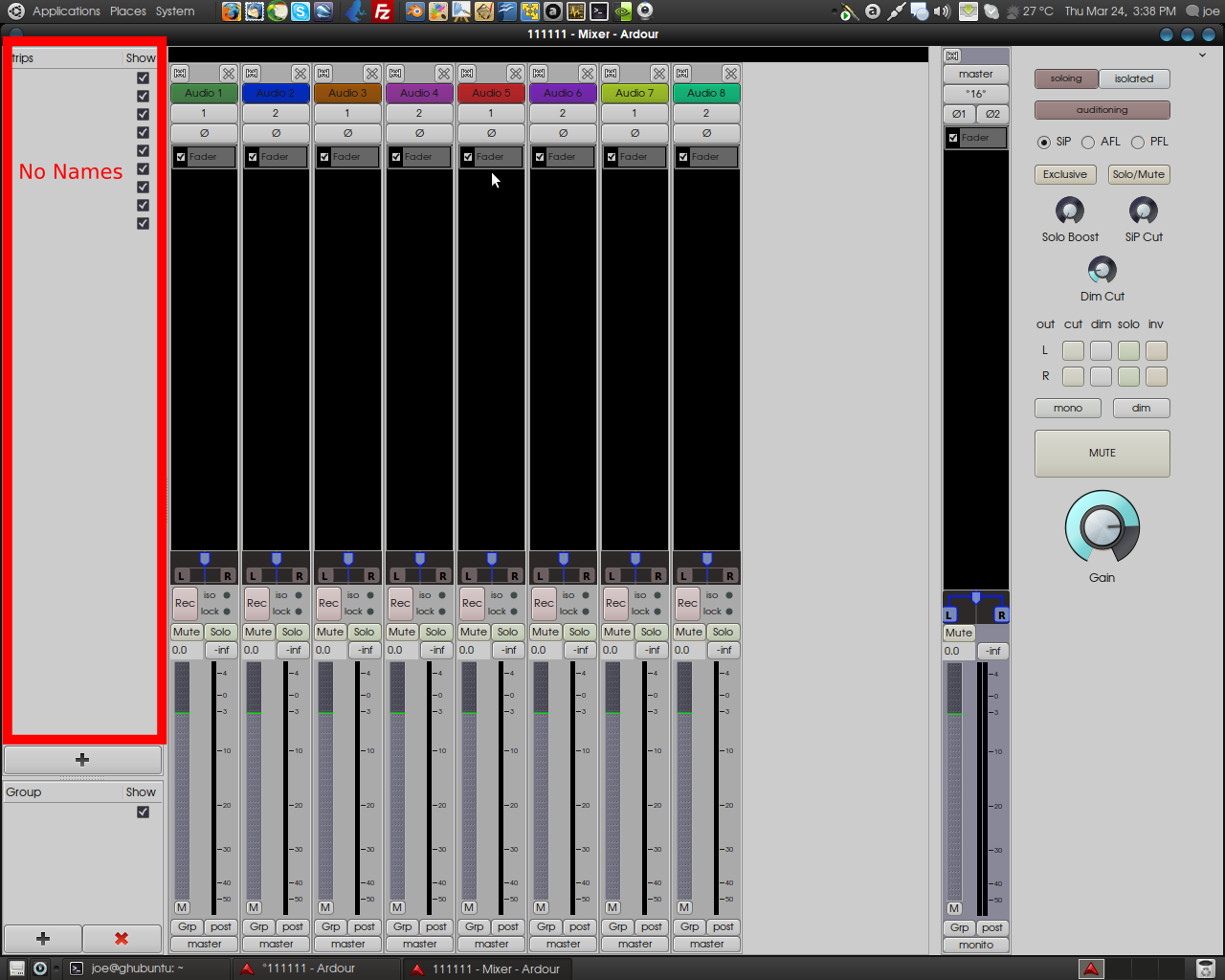Click the M meter point icon on Audio 2
Image resolution: width=1225 pixels, height=980 pixels.
pyautogui.click(x=254, y=907)
